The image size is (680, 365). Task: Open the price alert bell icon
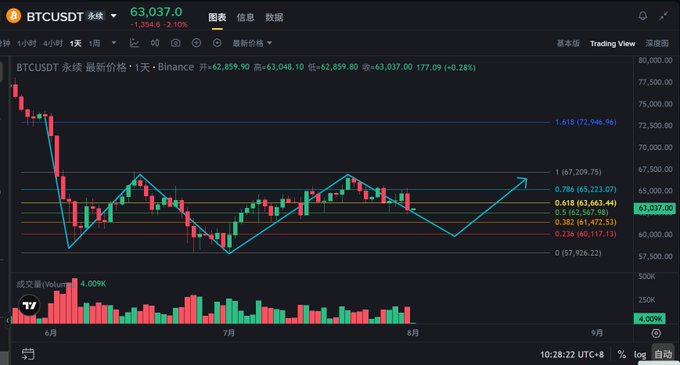click(643, 16)
